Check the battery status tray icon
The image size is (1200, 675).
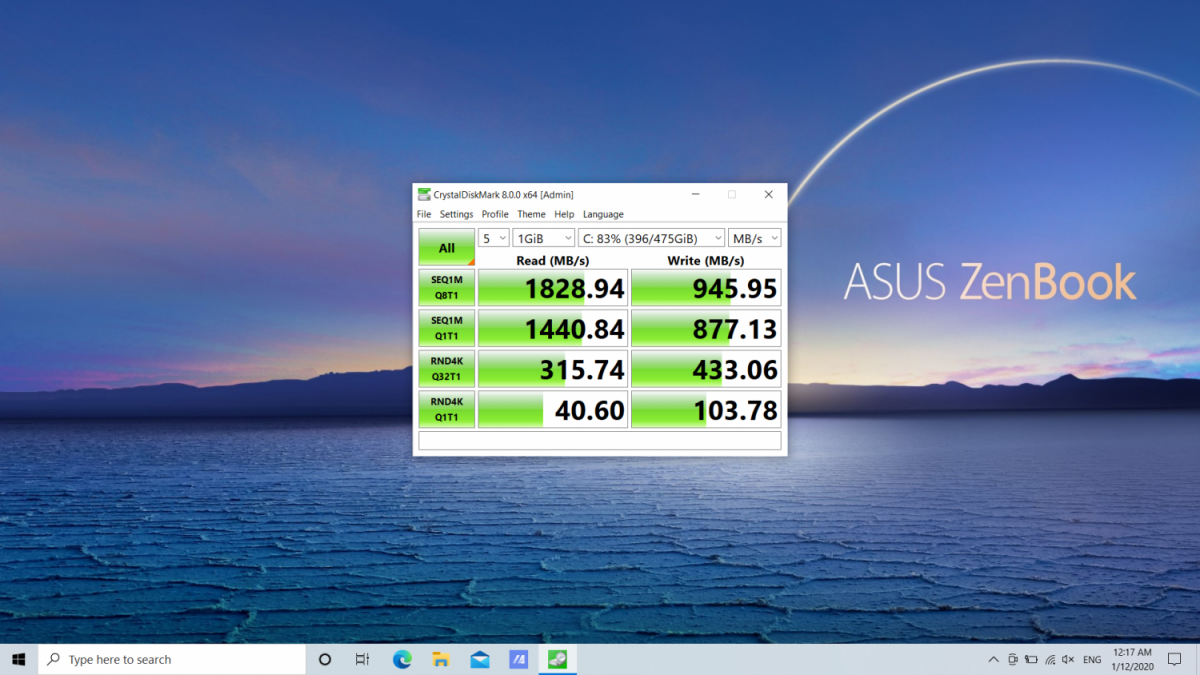tap(1031, 659)
